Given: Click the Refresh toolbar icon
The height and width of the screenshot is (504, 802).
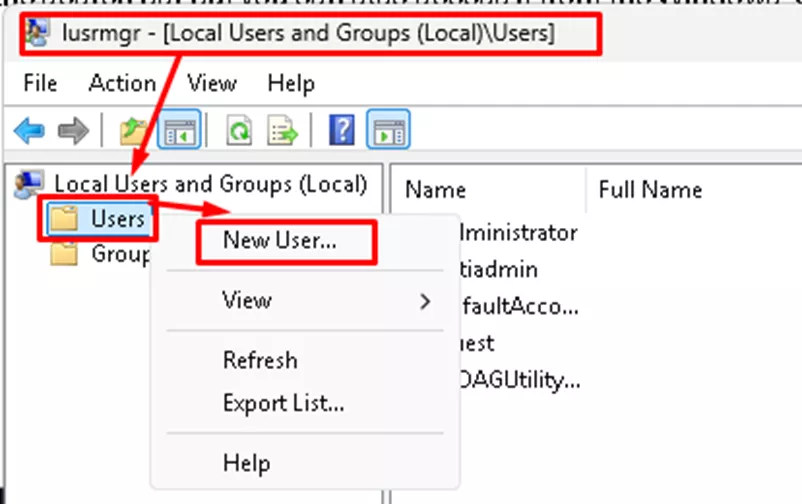Looking at the screenshot, I should coord(239,130).
